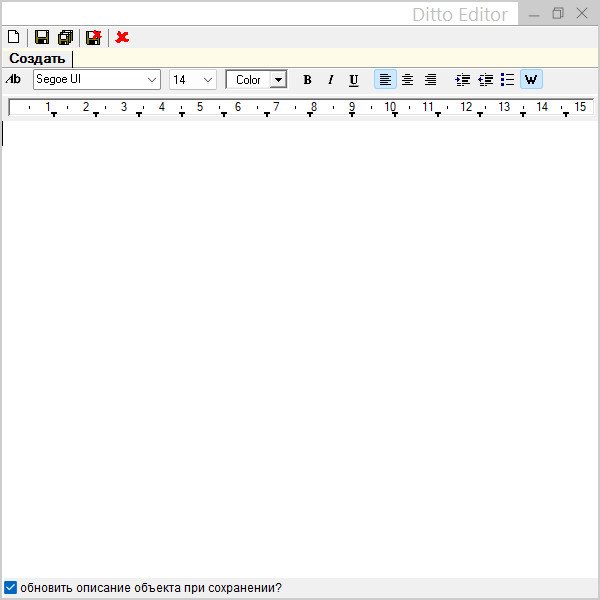
Task: Toggle bold formatting
Action: 307,79
